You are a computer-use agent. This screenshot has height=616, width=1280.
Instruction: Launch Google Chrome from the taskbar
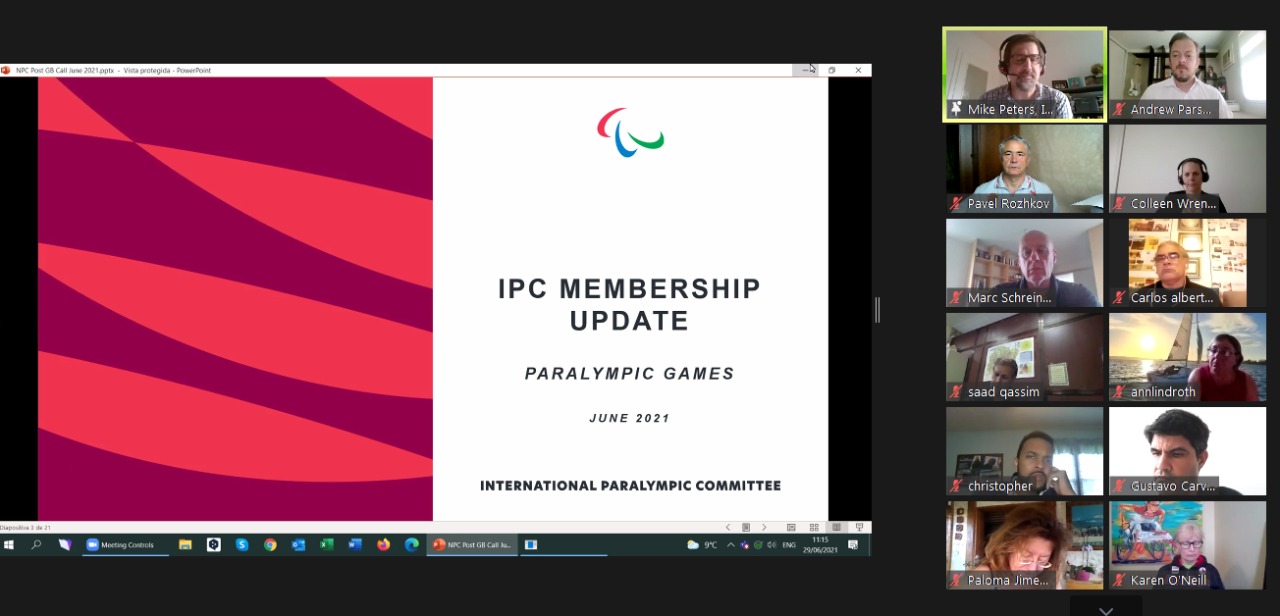click(x=270, y=545)
